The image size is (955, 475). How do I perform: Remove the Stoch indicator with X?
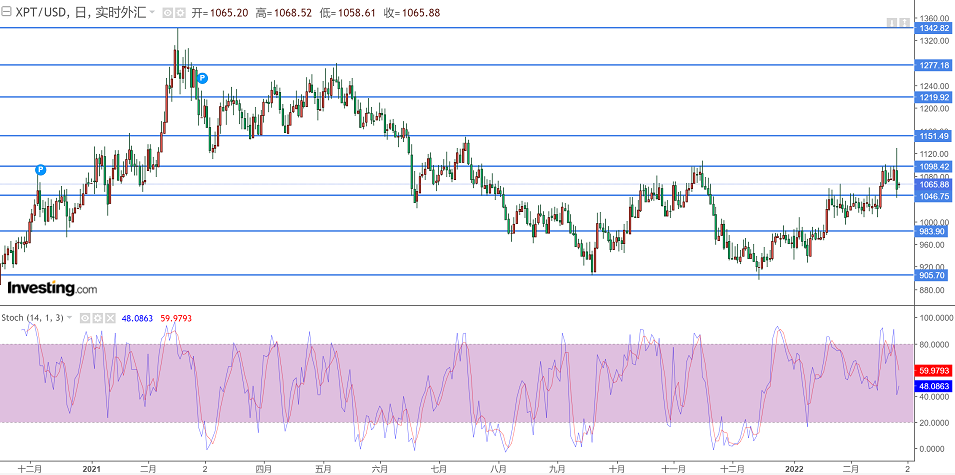point(110,318)
